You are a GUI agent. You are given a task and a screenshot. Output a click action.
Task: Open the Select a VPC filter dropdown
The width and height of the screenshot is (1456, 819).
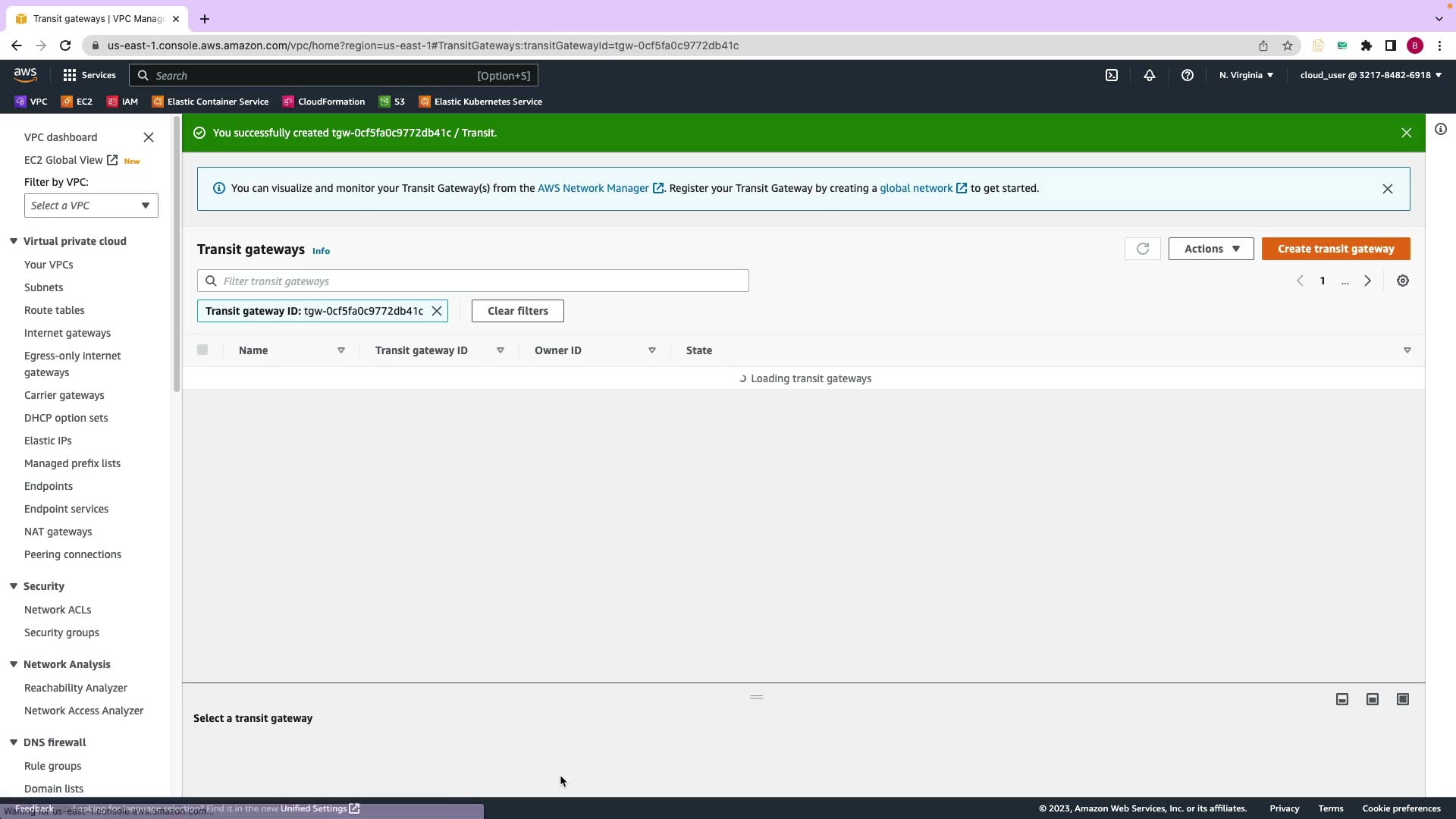[91, 206]
